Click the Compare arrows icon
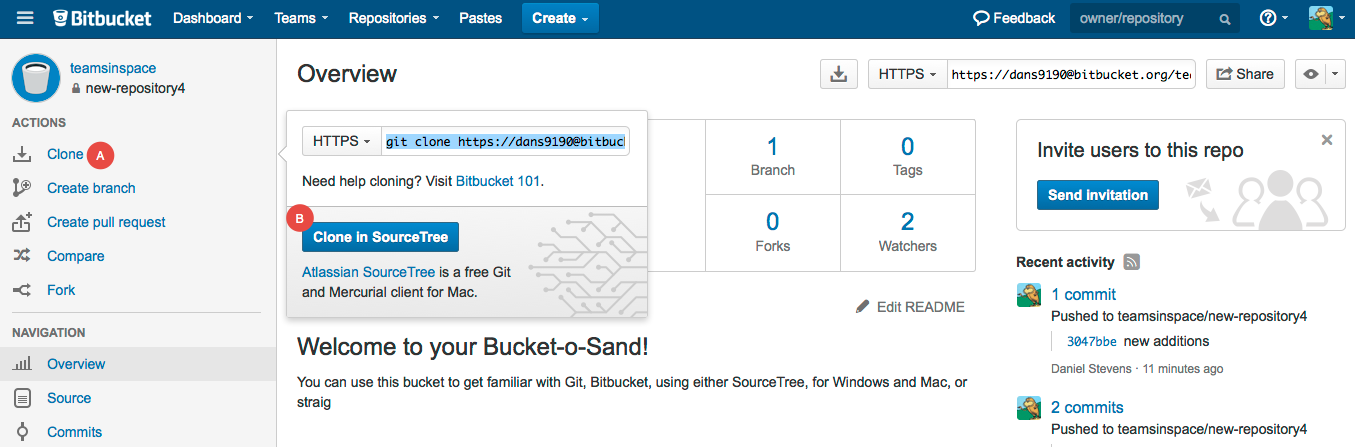 tap(22, 256)
